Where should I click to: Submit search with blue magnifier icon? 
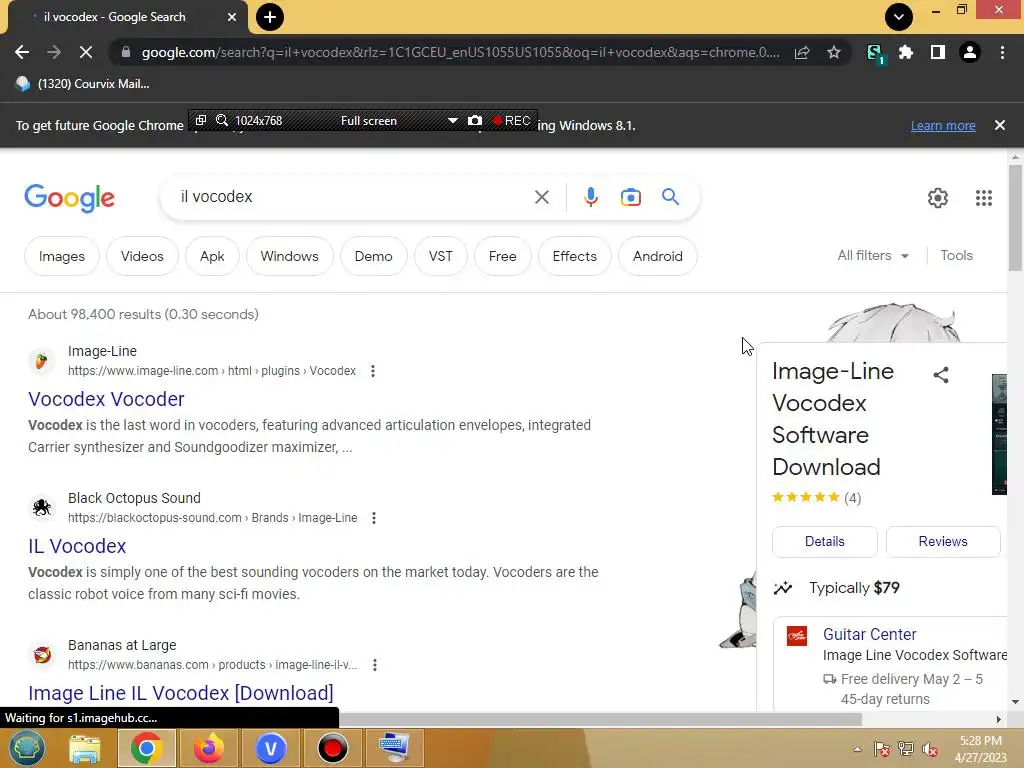click(x=671, y=197)
